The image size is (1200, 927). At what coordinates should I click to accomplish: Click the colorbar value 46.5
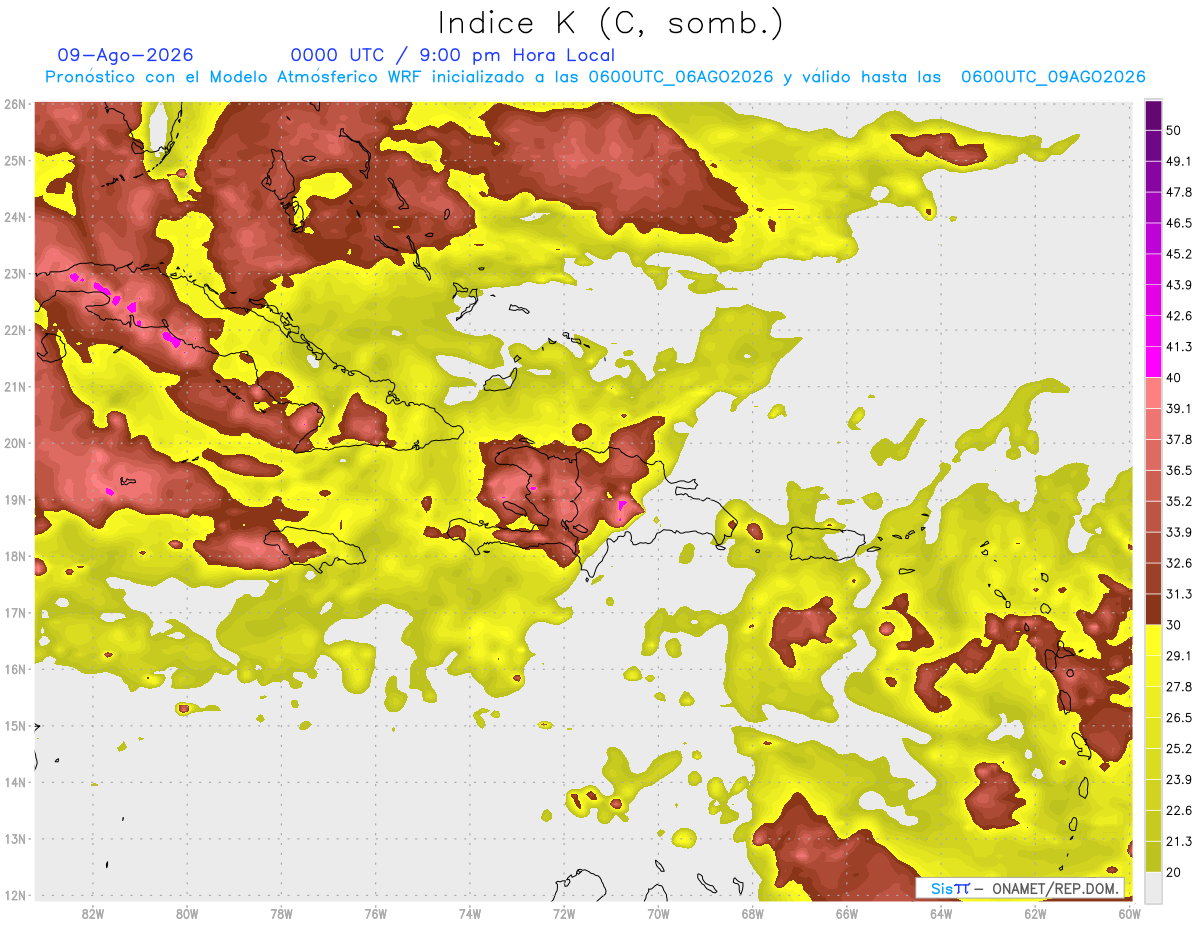tap(1179, 223)
